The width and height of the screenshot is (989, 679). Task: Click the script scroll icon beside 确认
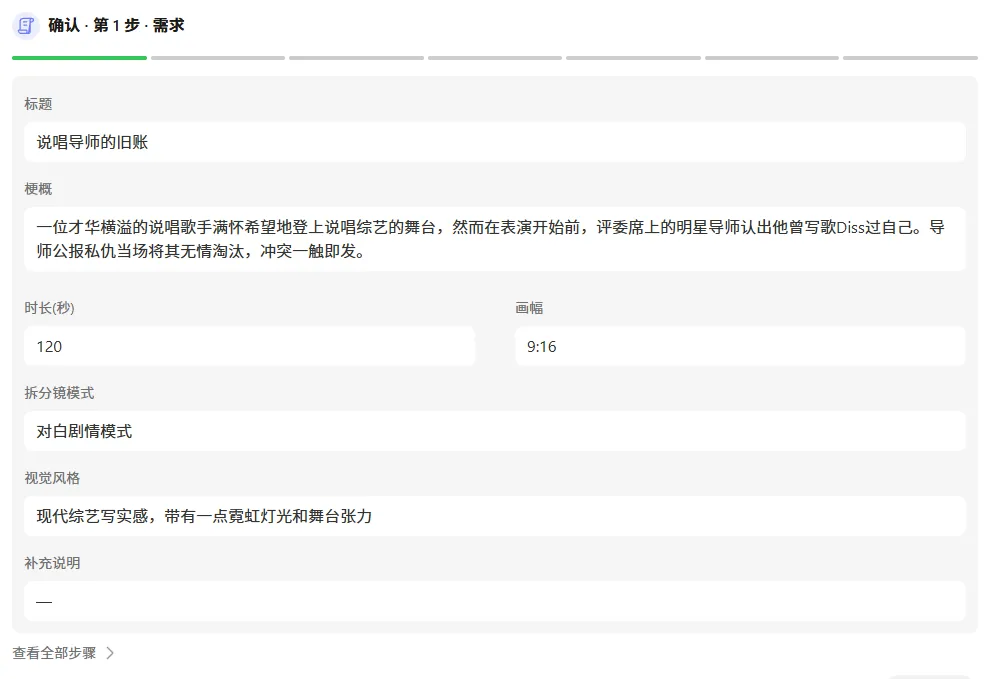(x=26, y=26)
